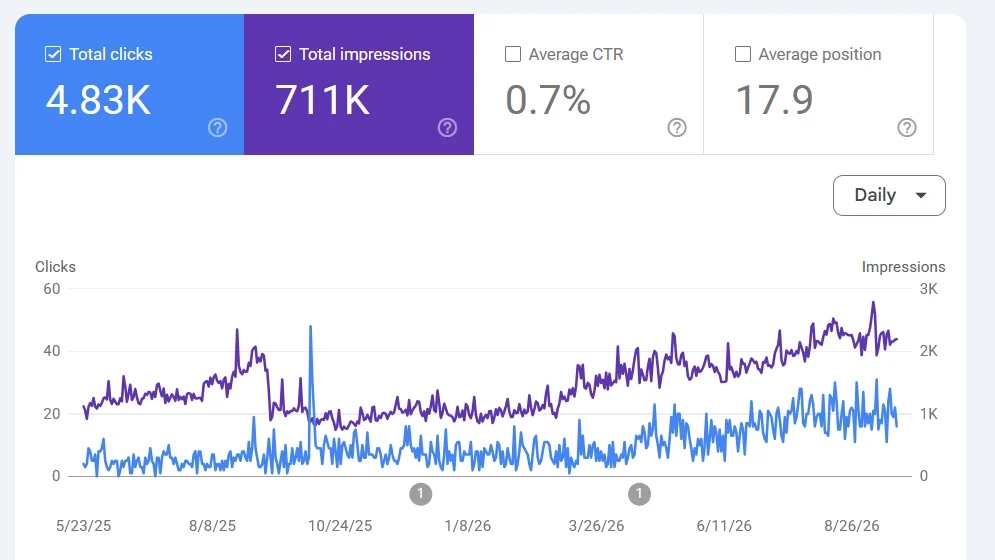Enable the Average position checkbox

[742, 54]
